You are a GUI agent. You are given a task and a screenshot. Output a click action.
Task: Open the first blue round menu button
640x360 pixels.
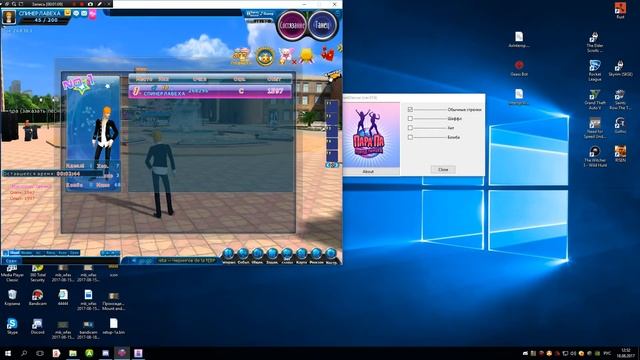click(x=229, y=254)
